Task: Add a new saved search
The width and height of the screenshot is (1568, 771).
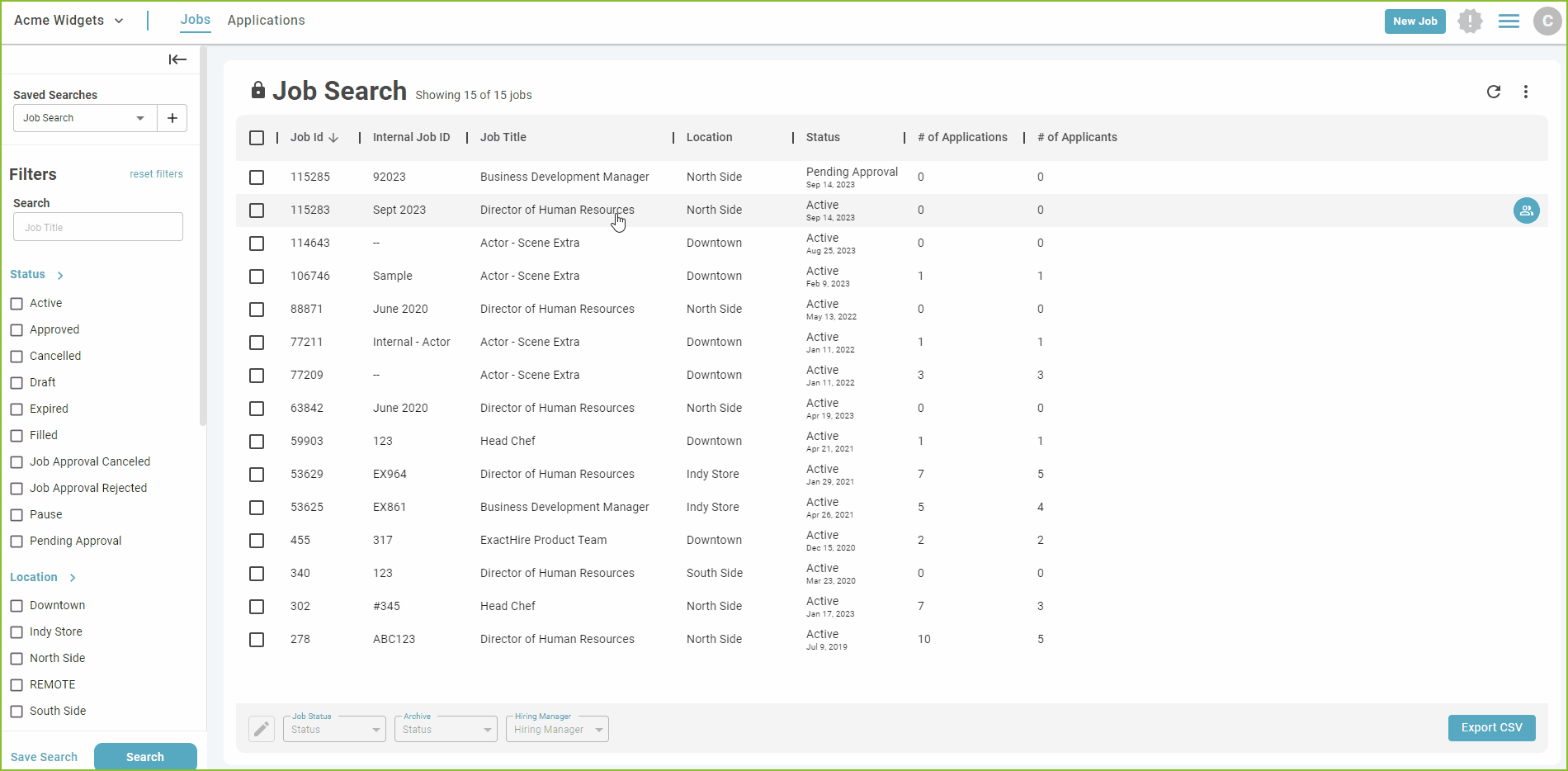Action: [172, 118]
